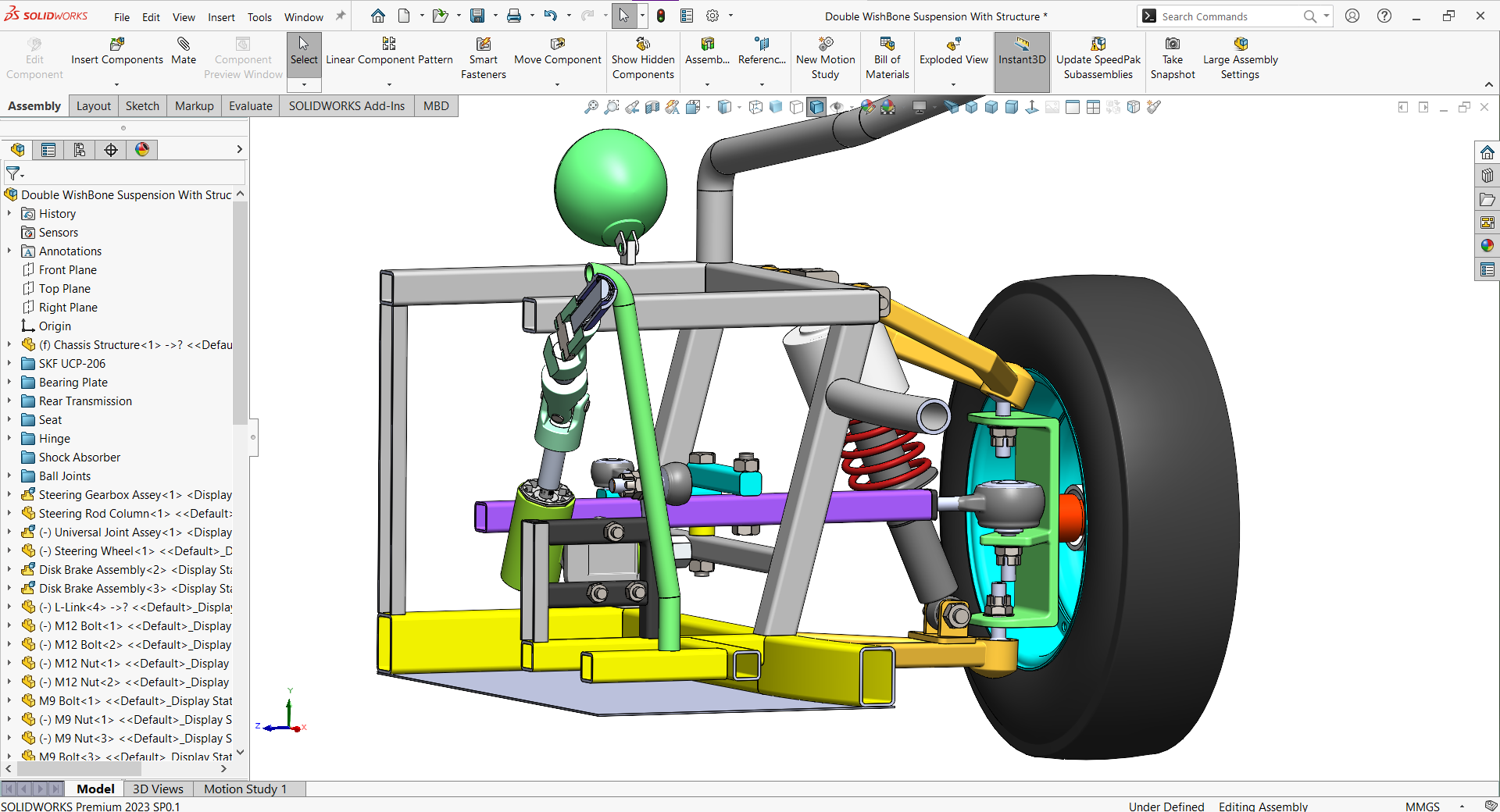Toggle the Instant3D button

click(x=1021, y=52)
